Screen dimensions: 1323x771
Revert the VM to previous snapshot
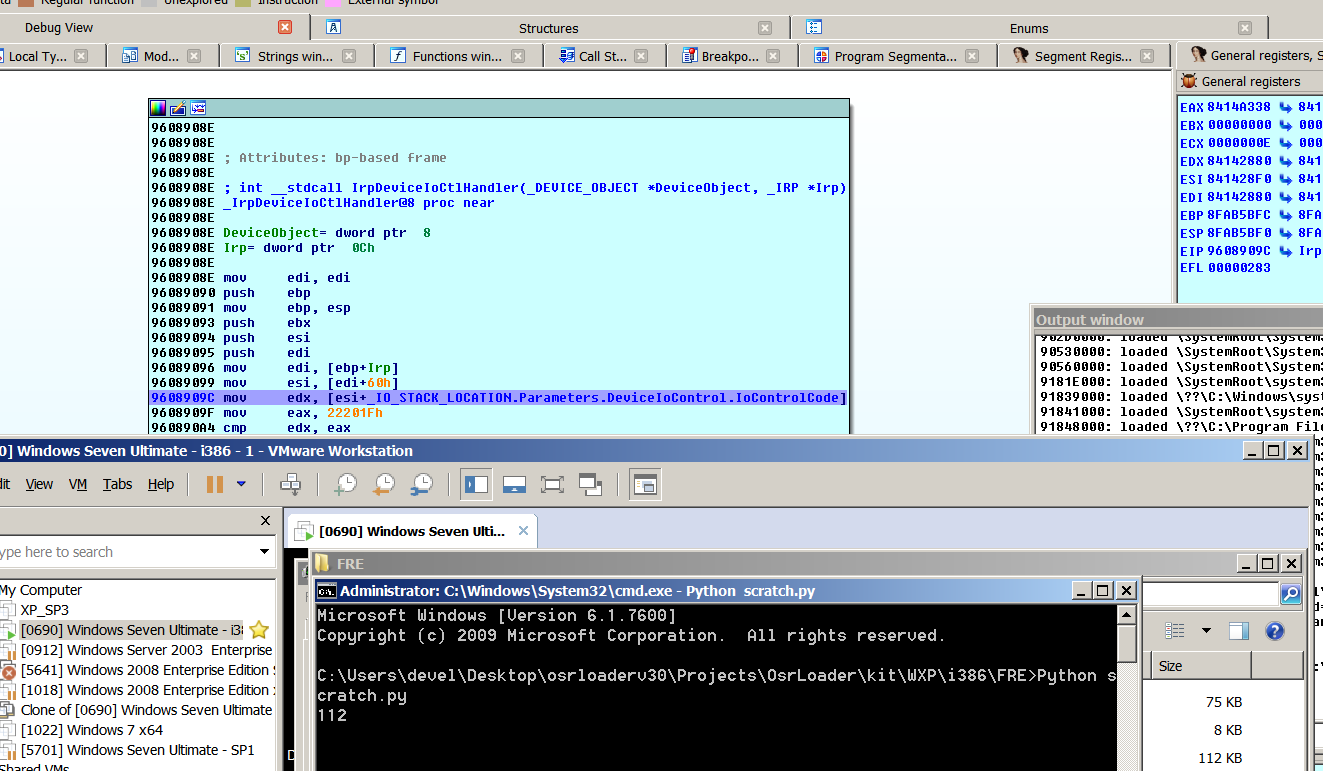384,485
